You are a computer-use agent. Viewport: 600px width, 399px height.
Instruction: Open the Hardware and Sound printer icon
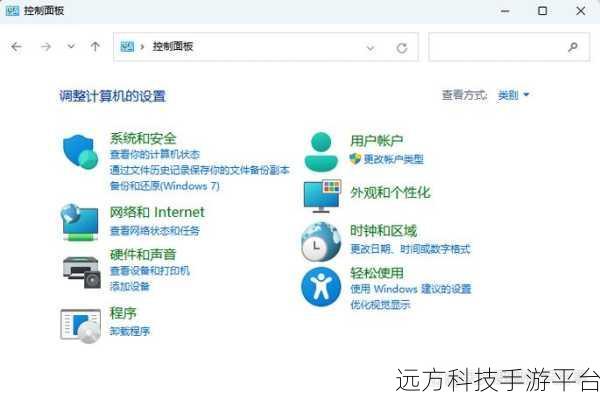pos(82,272)
